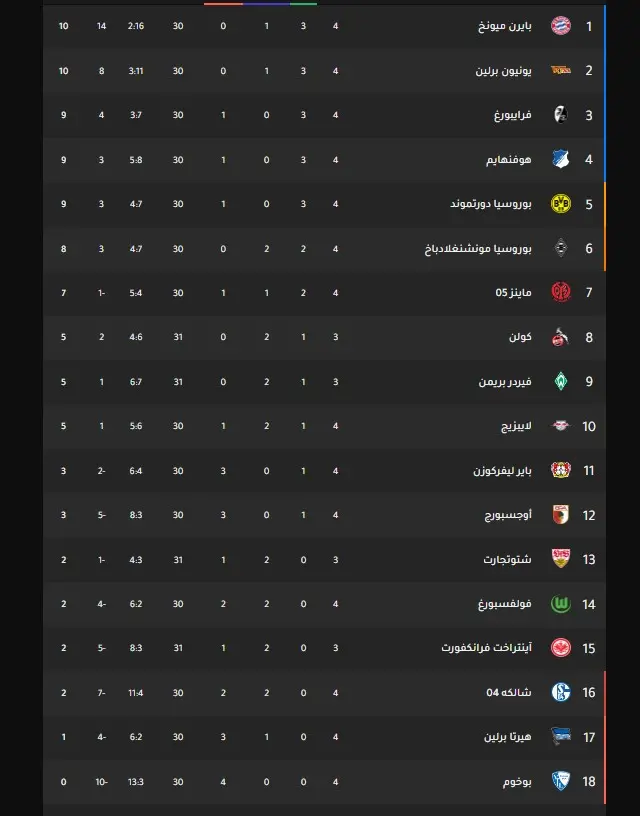Screen dimensions: 640x816
Task: Click the Bayern Munich club logo
Action: tap(560, 26)
